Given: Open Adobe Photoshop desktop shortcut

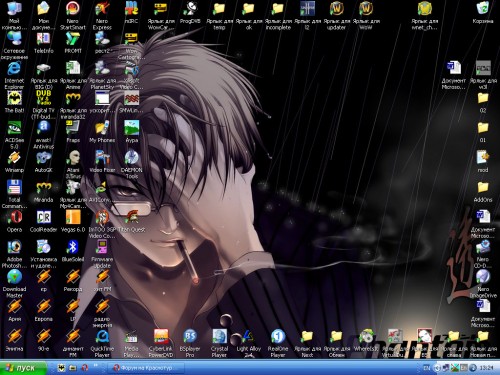Looking at the screenshot, I should (x=14, y=248).
